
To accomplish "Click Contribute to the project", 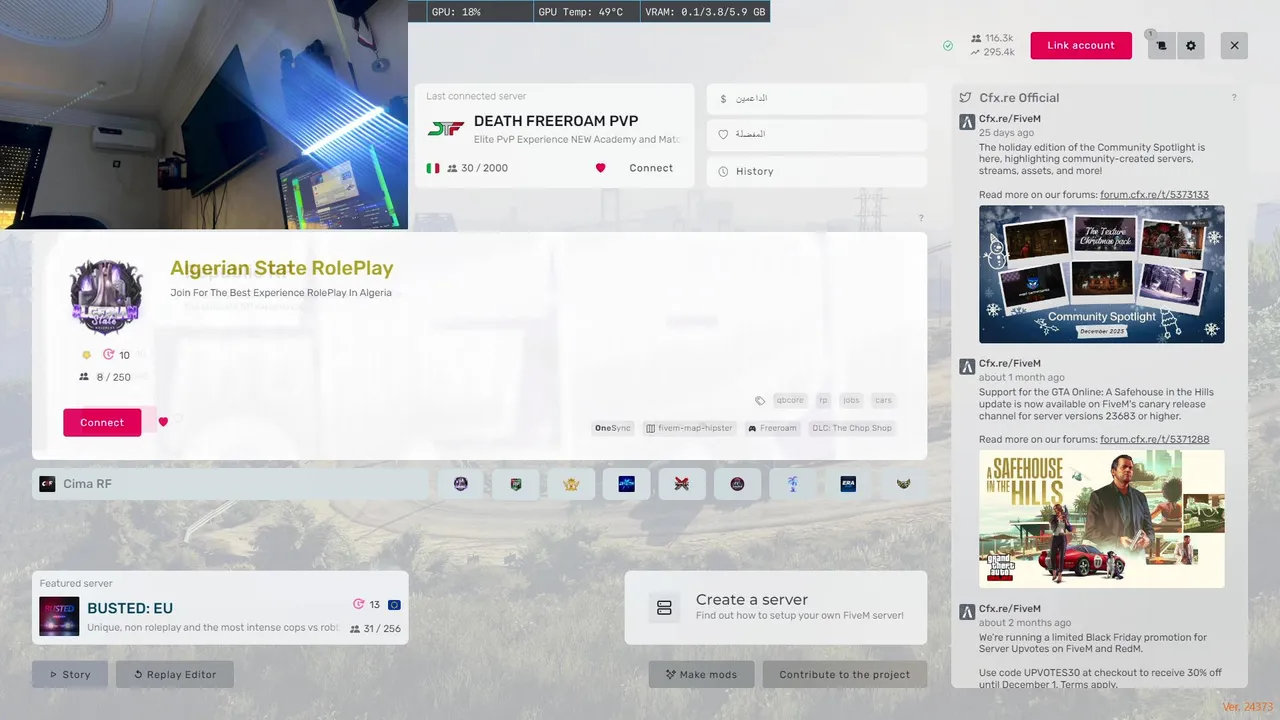I will pos(845,674).
